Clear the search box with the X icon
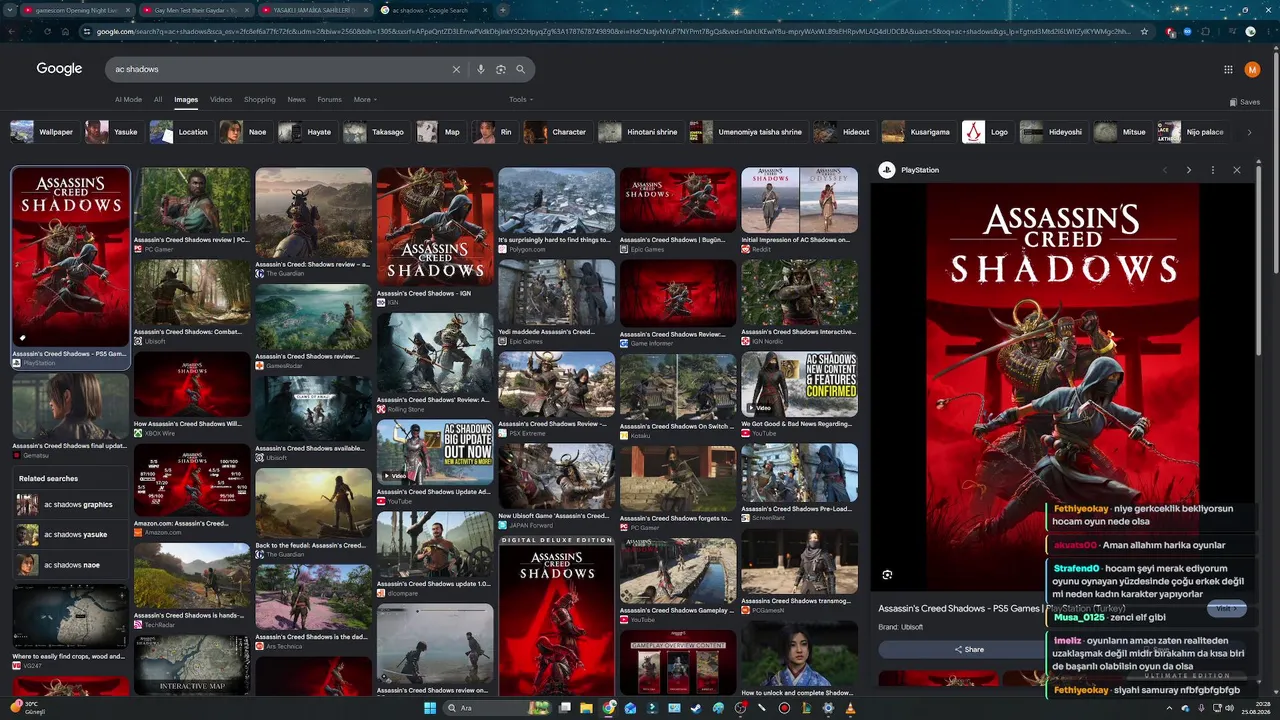This screenshot has width=1280, height=720. 456,69
